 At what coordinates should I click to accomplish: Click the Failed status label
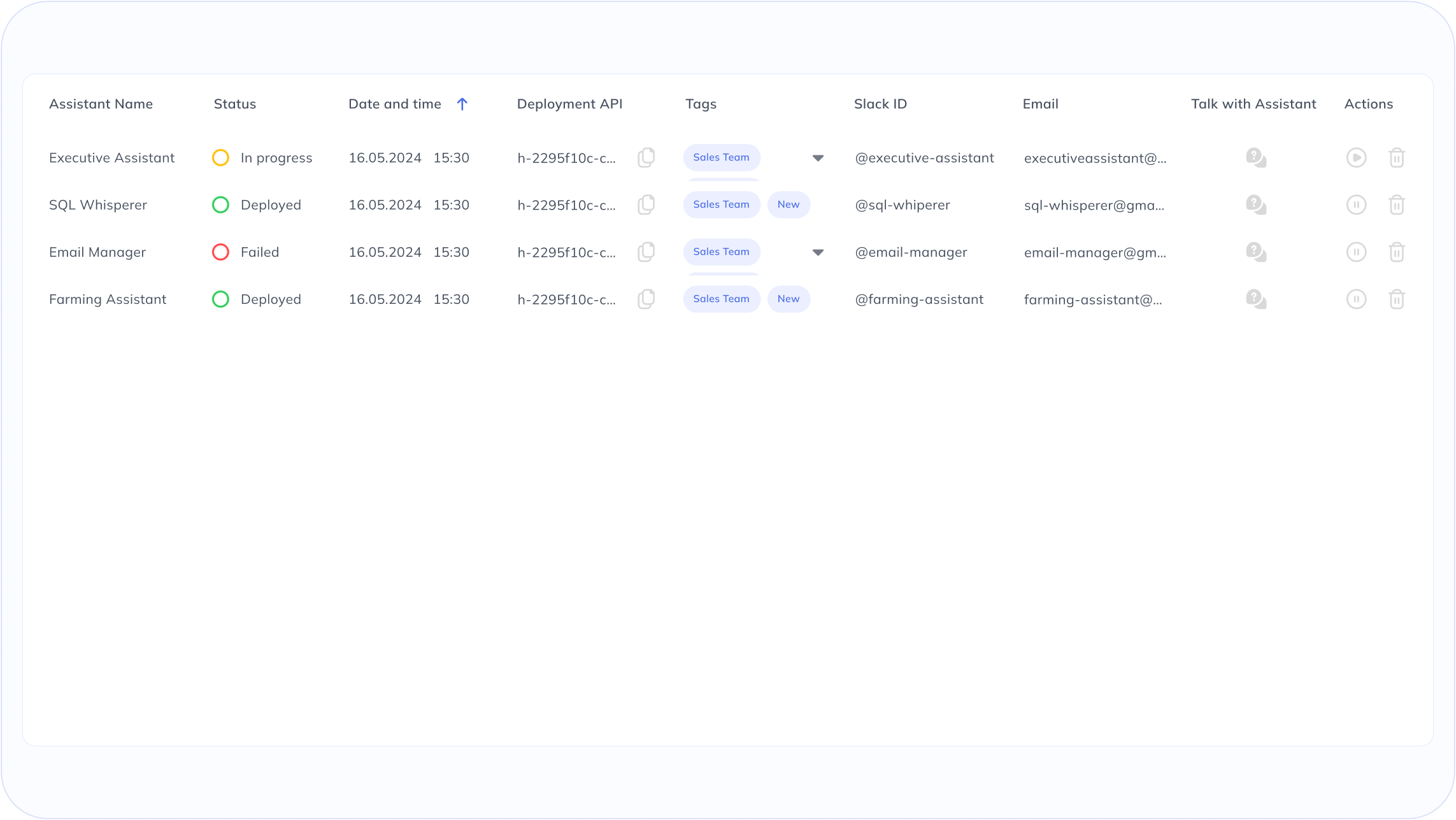click(x=260, y=252)
